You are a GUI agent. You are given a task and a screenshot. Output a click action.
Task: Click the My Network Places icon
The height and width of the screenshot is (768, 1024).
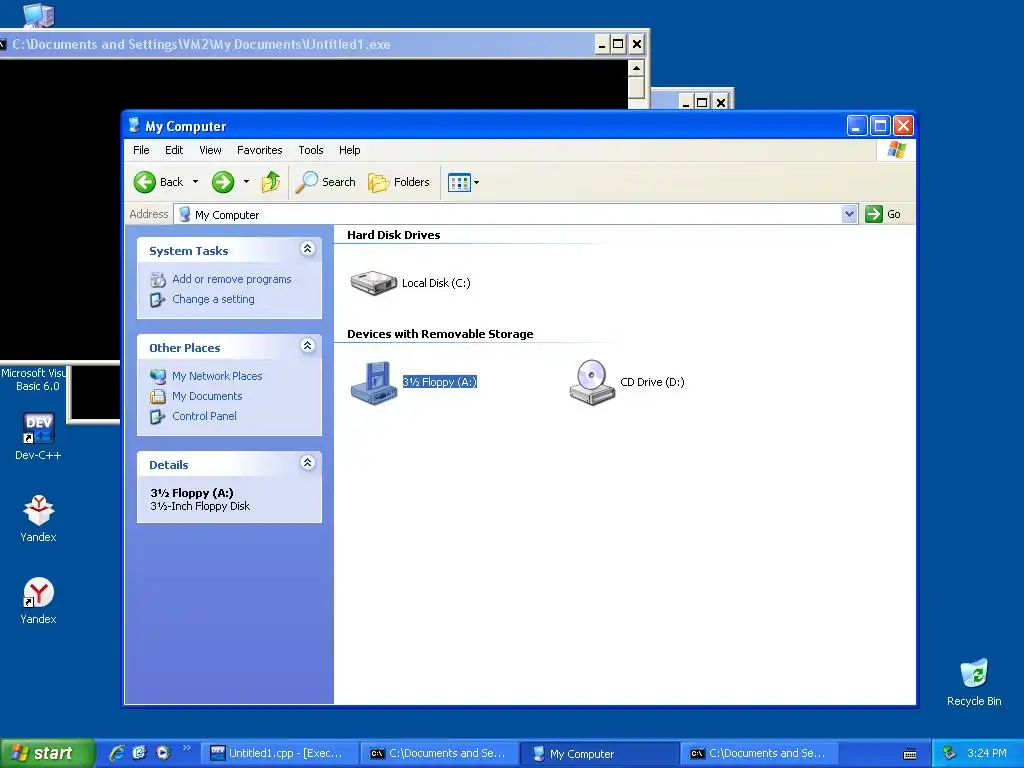click(157, 377)
